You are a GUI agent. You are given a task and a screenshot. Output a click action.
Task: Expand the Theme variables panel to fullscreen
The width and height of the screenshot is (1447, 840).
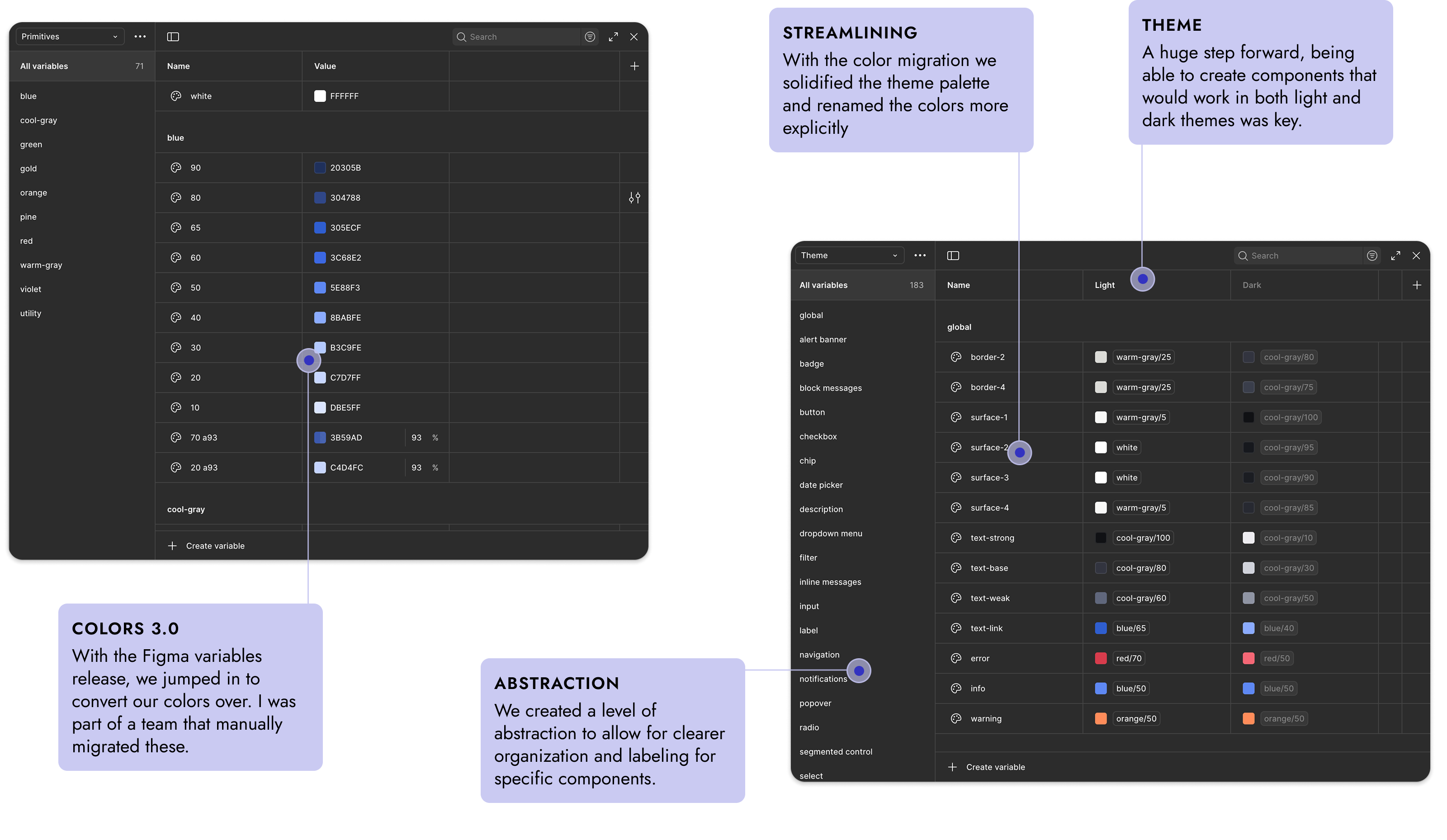pos(1395,255)
